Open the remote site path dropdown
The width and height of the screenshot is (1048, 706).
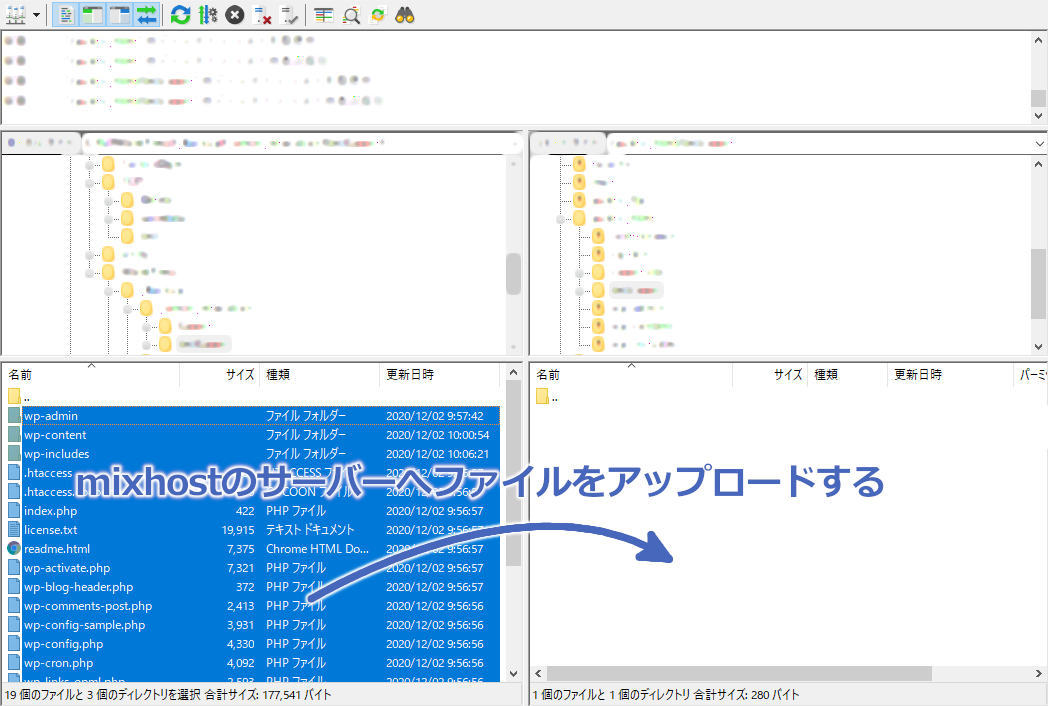click(1039, 144)
